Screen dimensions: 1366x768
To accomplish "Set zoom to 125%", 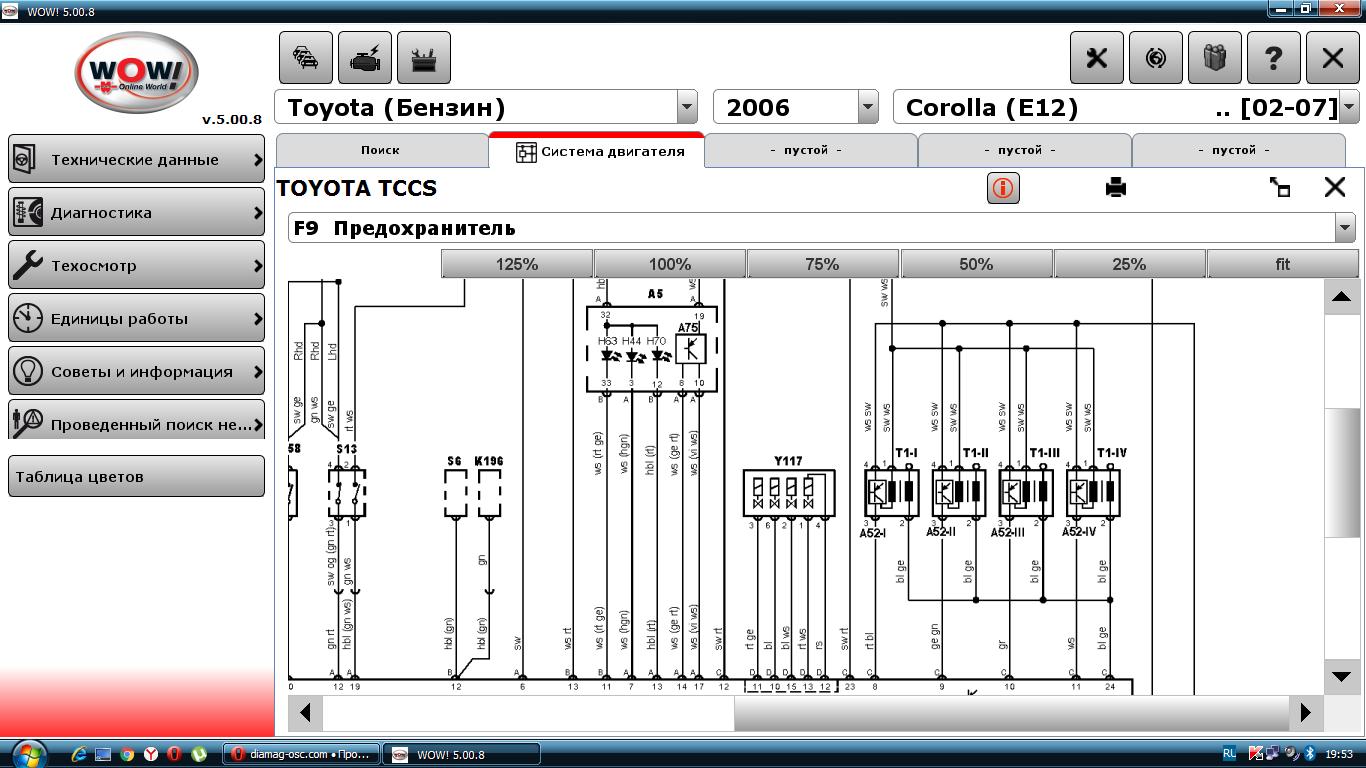I will pos(517,264).
